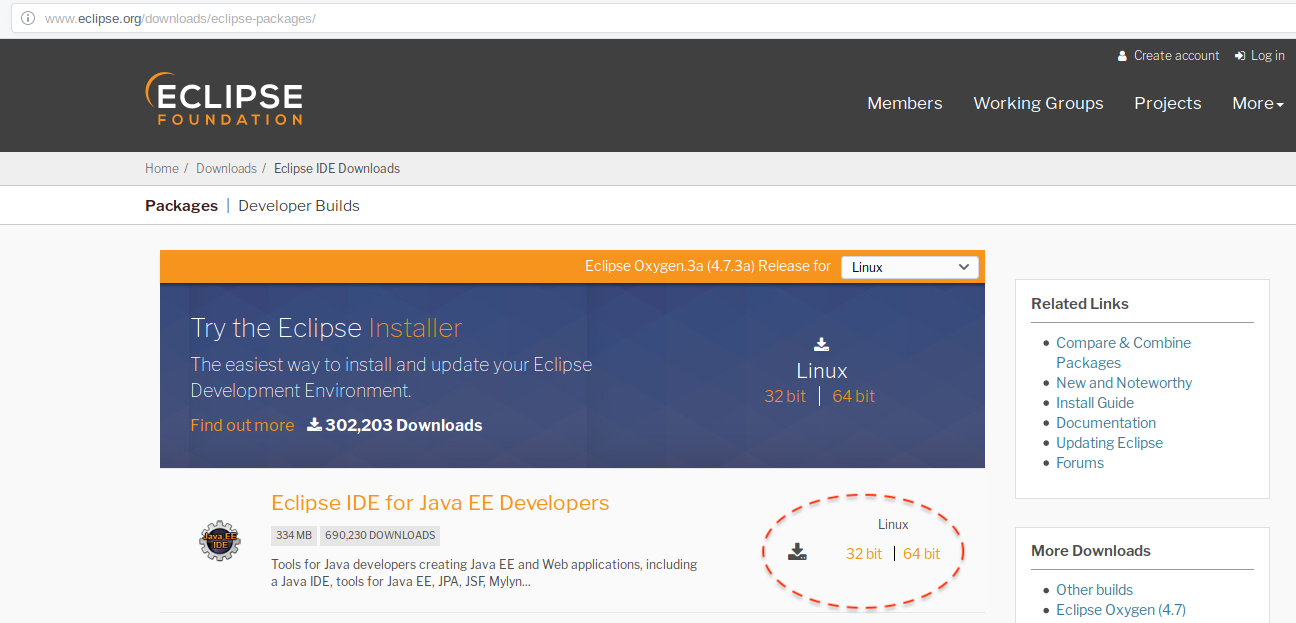Screen dimensions: 1296x623
Task: Expand the More navigation menu
Action: point(1258,103)
